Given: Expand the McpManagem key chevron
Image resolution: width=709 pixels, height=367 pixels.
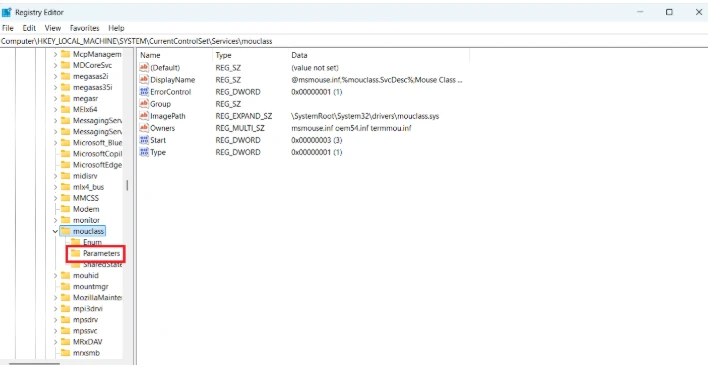Looking at the screenshot, I should (55, 54).
